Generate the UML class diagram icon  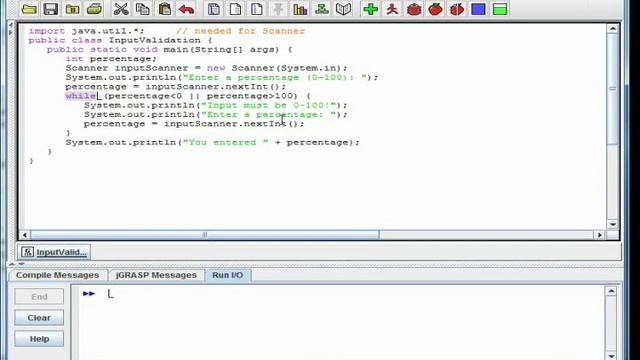(322, 9)
